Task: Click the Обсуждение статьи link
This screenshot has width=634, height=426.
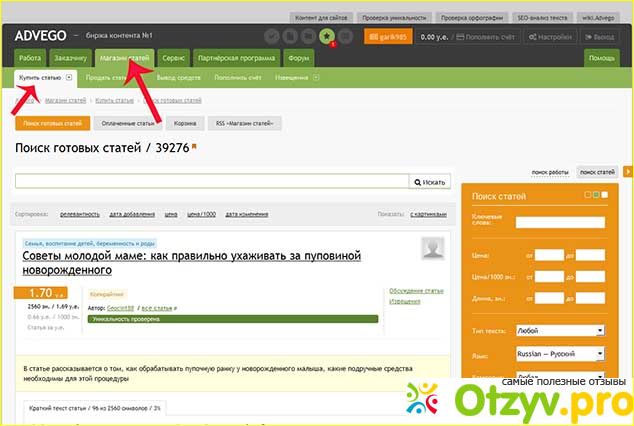Action: pos(416,291)
